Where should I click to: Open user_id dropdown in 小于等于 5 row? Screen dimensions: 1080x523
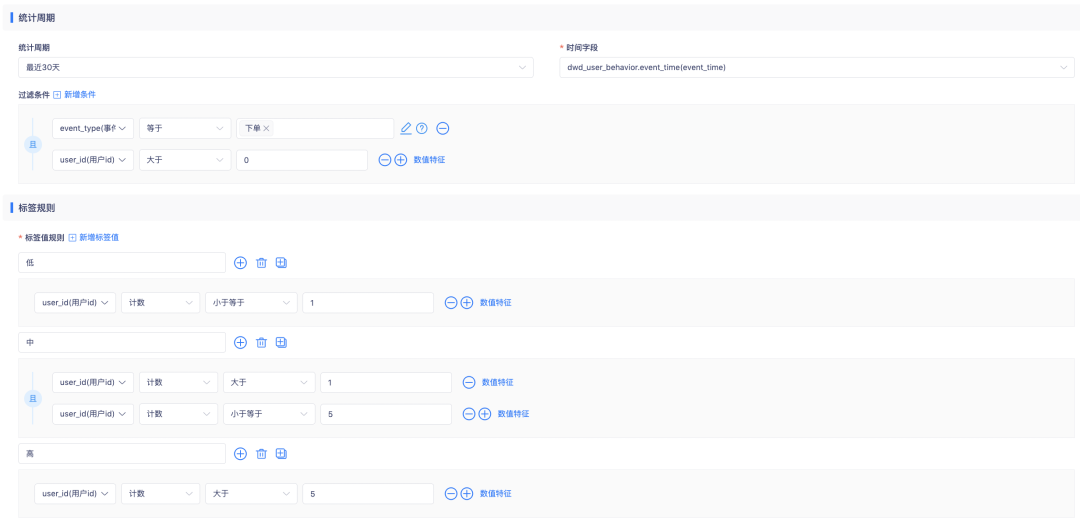93,414
